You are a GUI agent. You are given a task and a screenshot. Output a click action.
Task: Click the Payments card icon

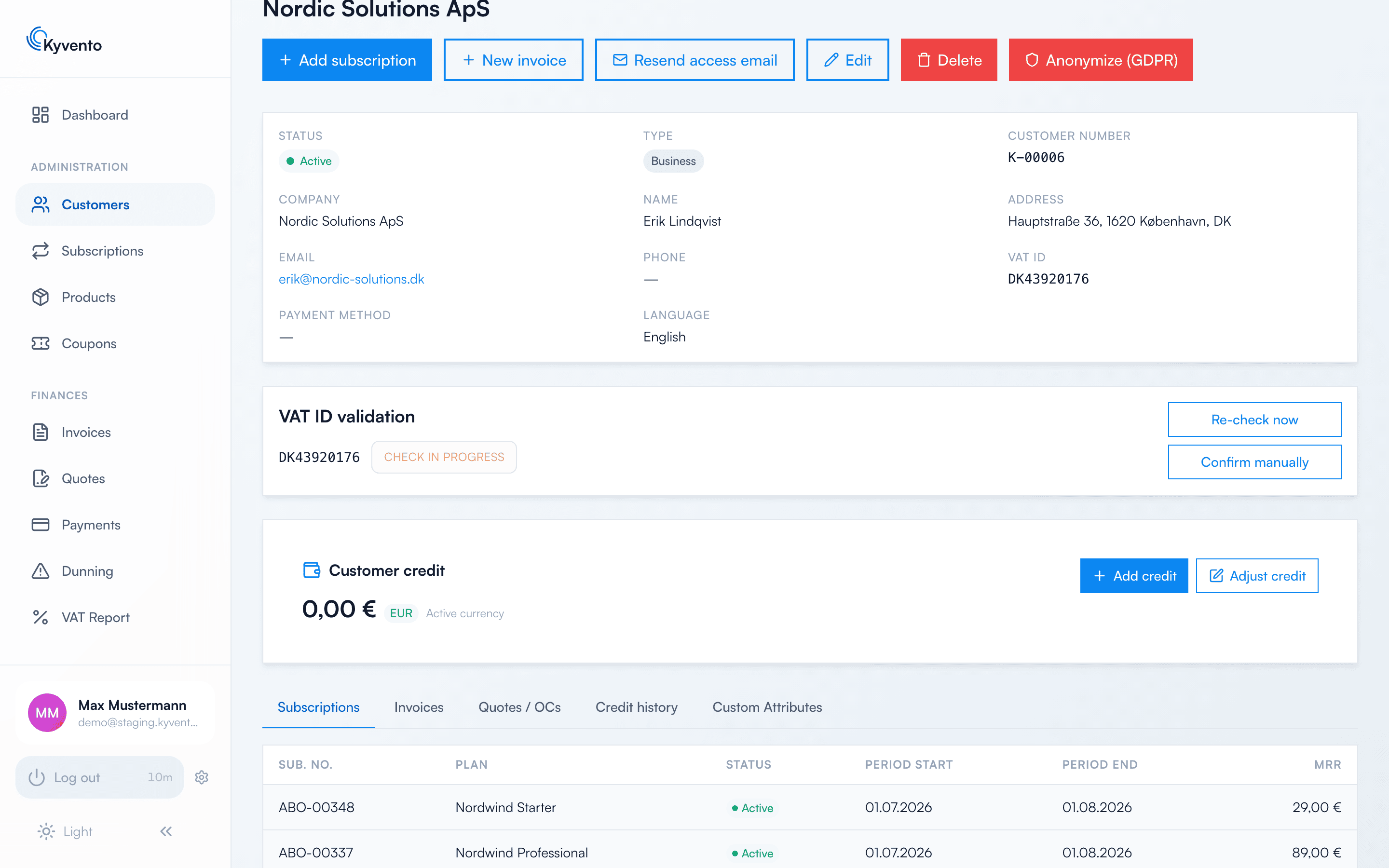pyautogui.click(x=40, y=525)
